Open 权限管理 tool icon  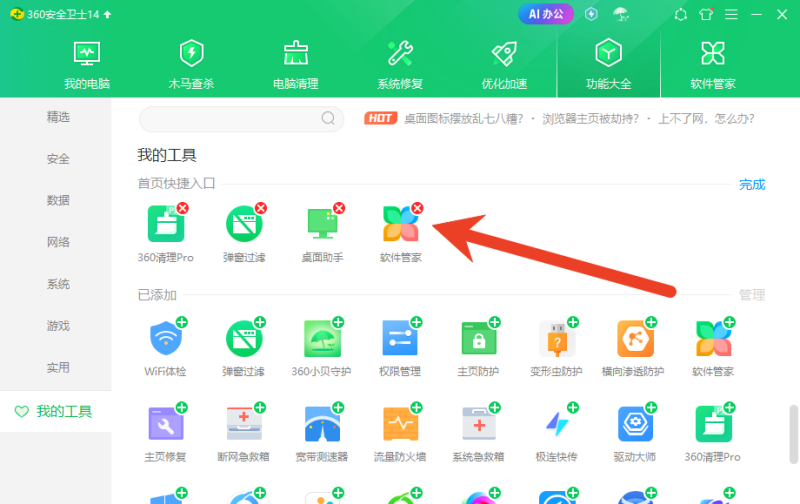[400, 338]
